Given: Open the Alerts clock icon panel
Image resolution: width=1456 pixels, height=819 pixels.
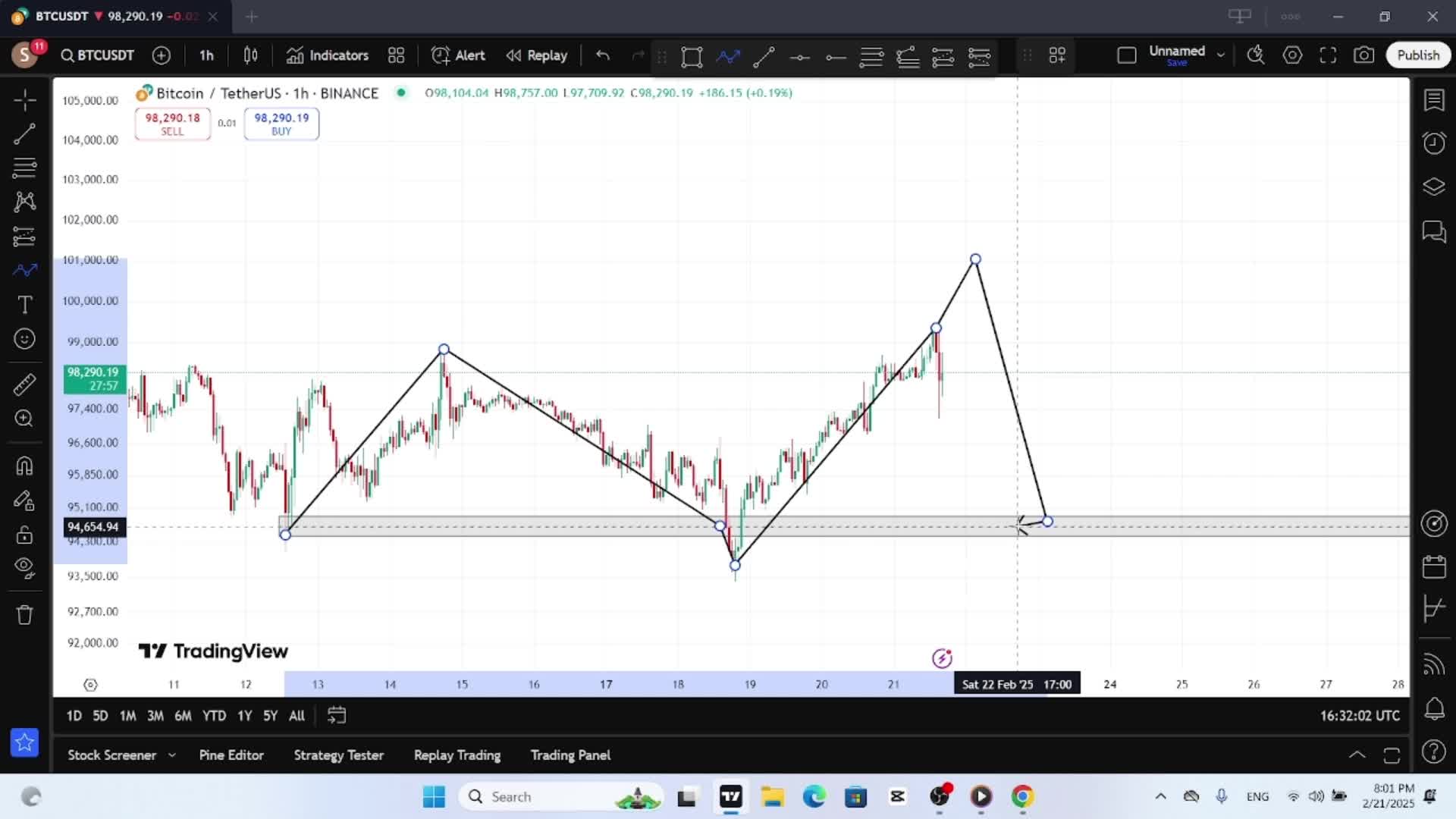Looking at the screenshot, I should tap(1433, 143).
